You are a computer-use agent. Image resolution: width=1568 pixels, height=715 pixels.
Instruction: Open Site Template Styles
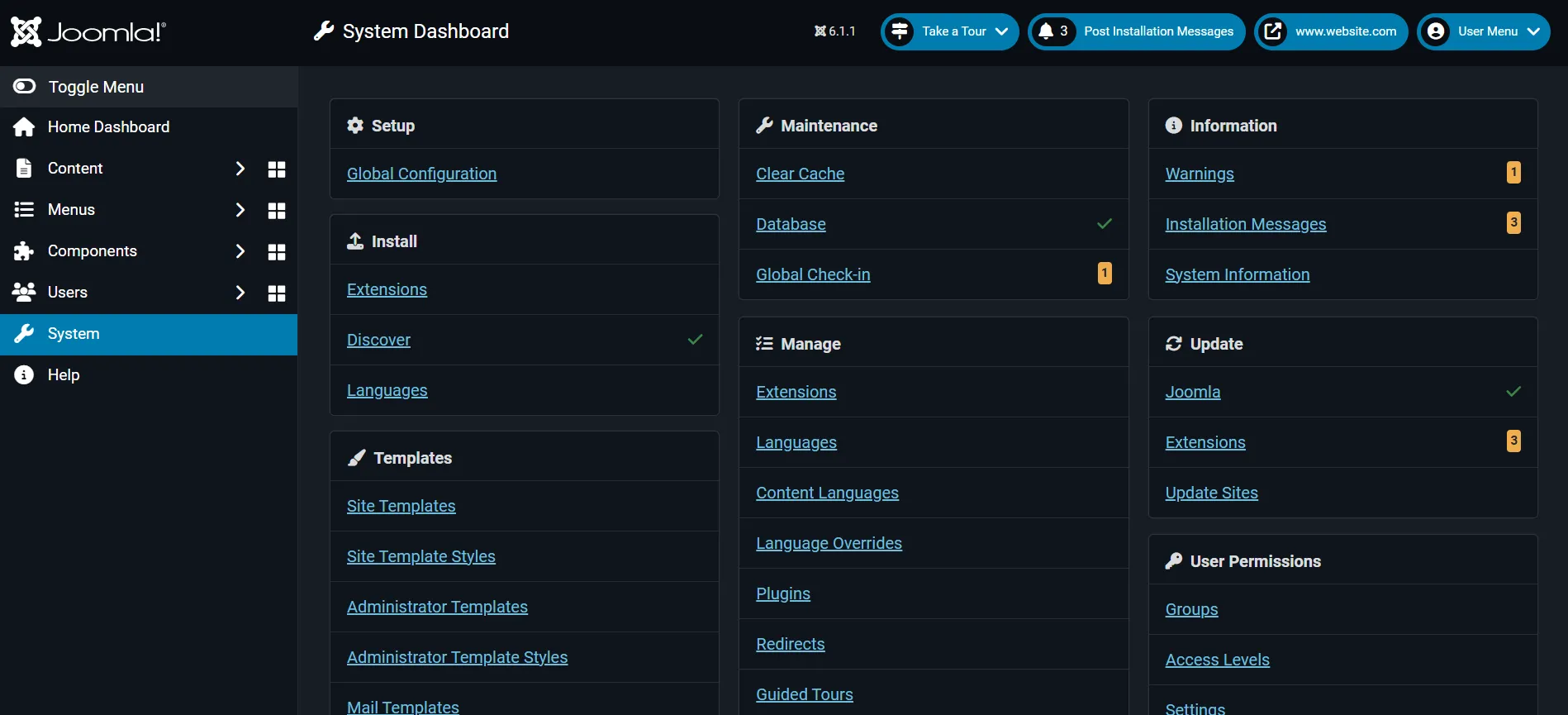pyautogui.click(x=421, y=556)
